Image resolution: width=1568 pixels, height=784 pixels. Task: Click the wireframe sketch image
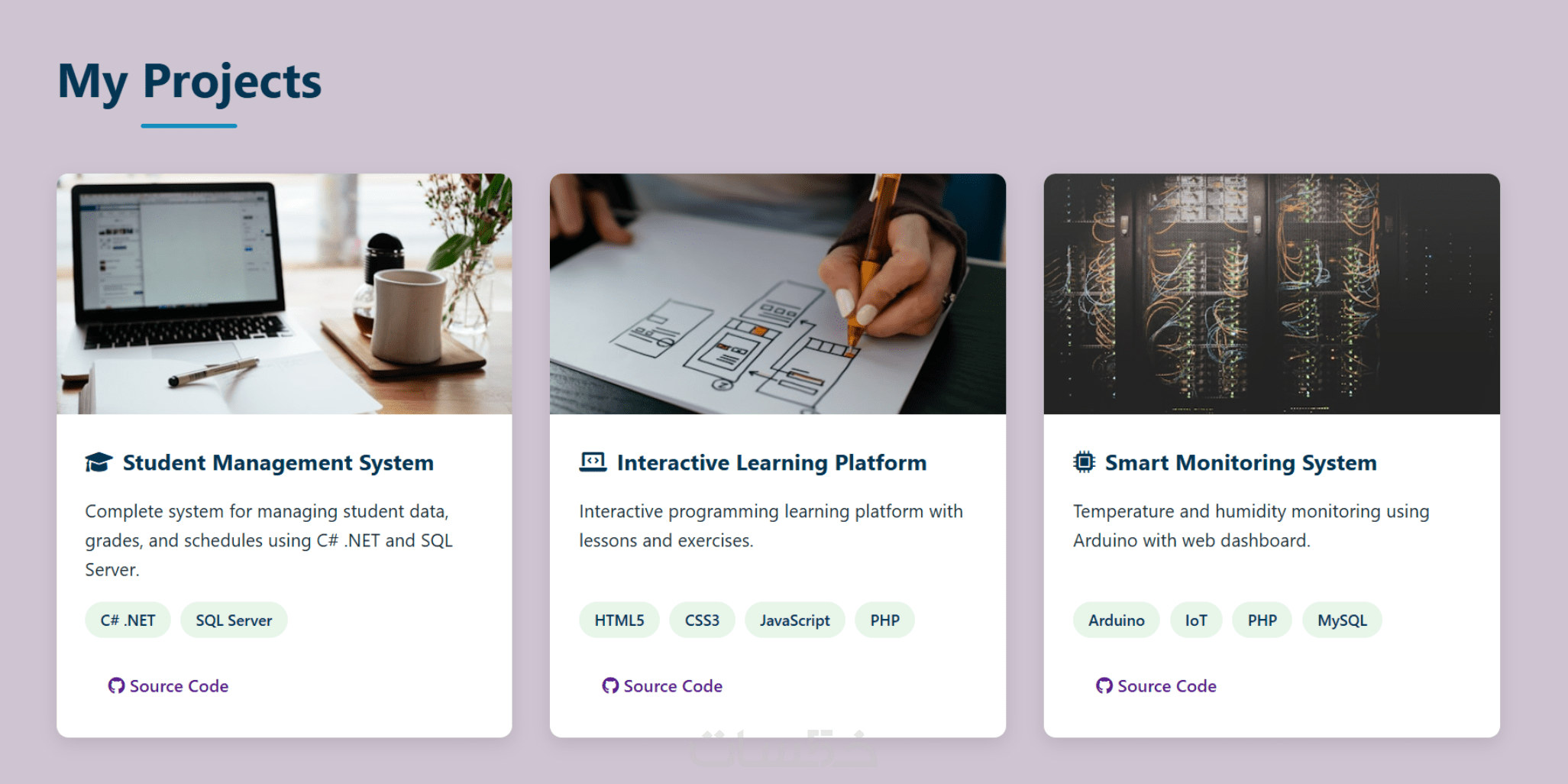pos(778,294)
